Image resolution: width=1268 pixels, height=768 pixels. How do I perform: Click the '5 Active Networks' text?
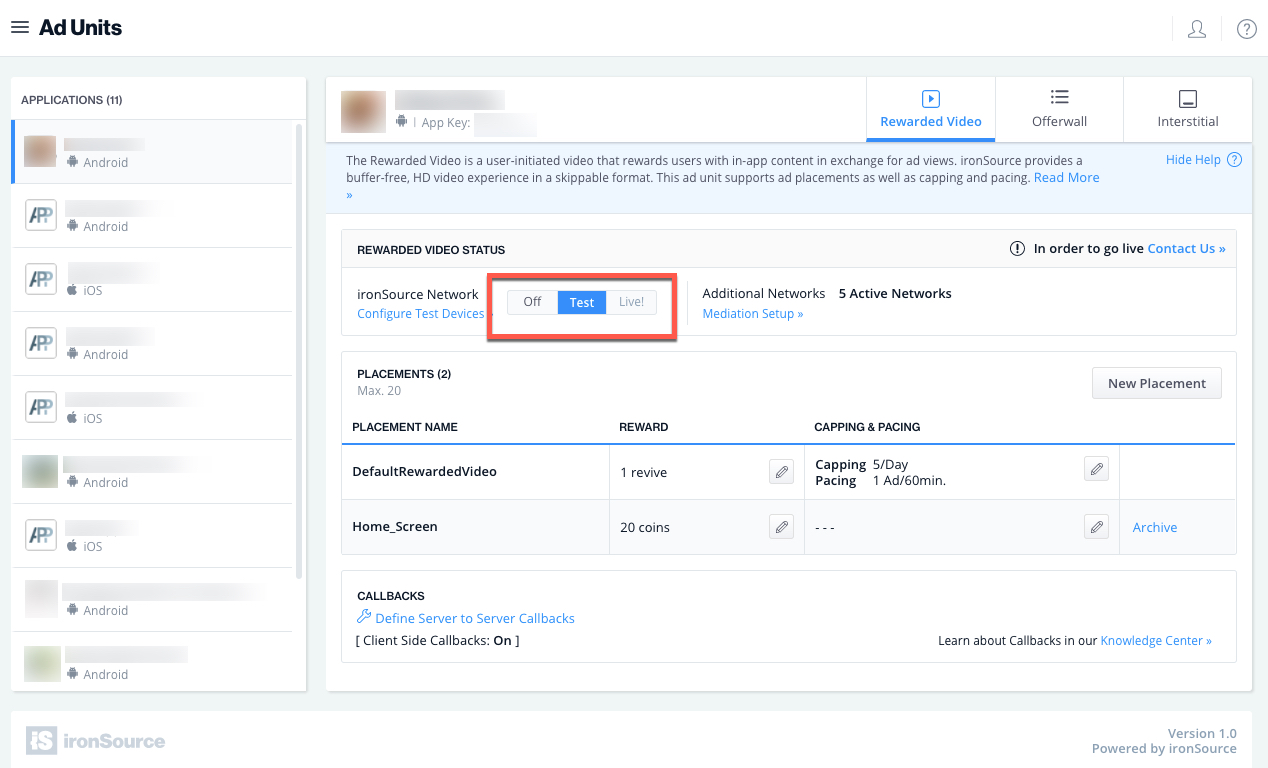coord(895,294)
